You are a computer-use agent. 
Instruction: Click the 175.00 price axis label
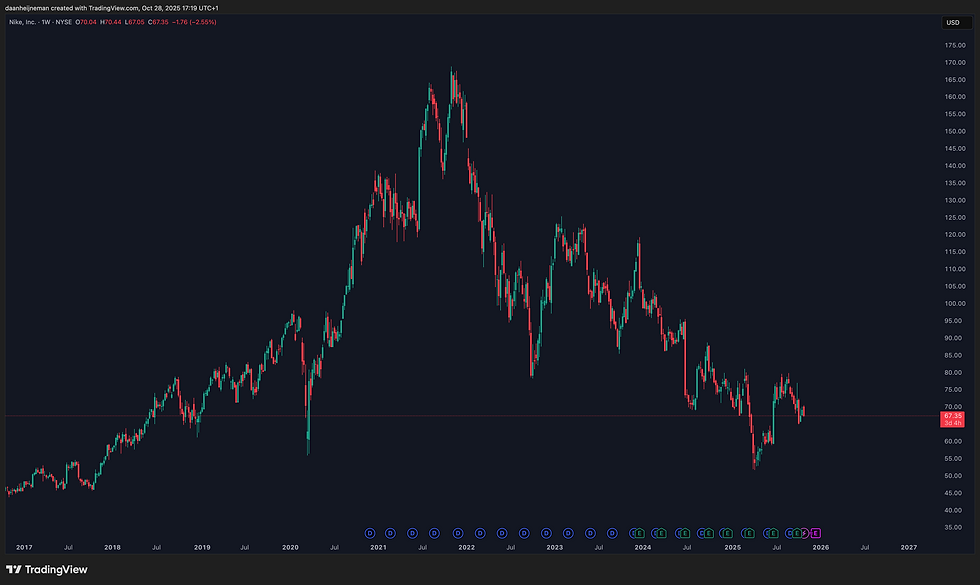[x=955, y=46]
